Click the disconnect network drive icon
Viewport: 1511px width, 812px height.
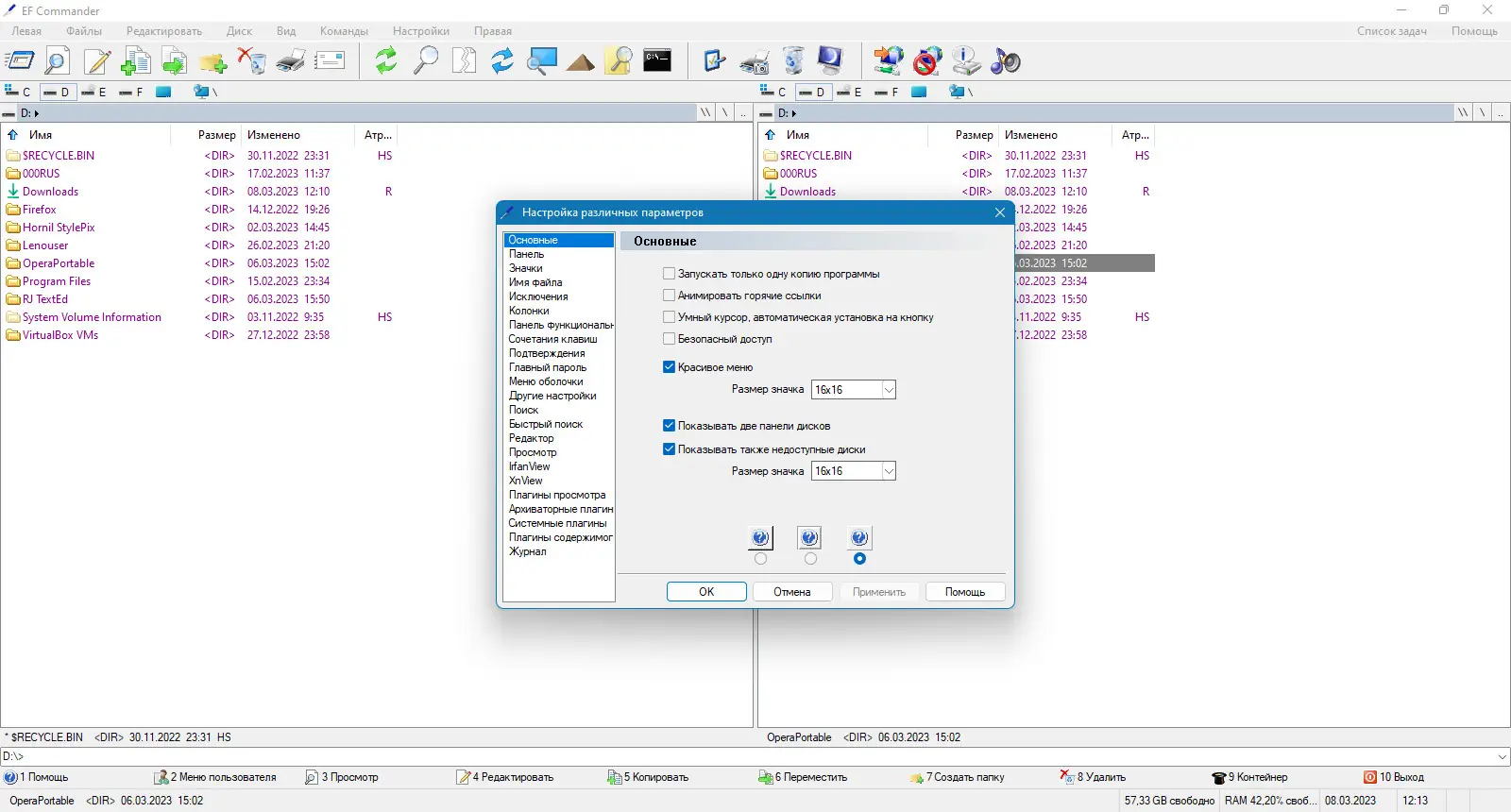[927, 61]
